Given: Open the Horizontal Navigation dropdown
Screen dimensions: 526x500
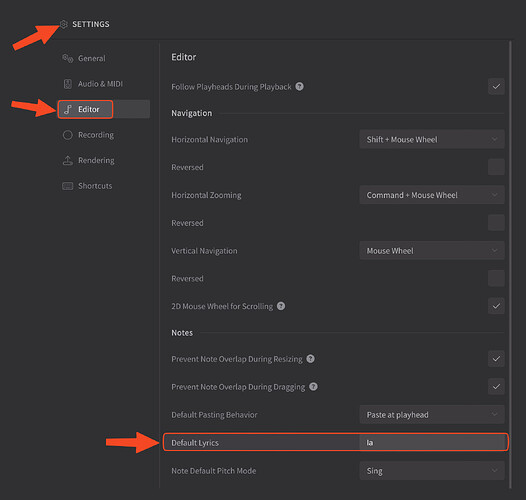Looking at the screenshot, I should coord(432,139).
